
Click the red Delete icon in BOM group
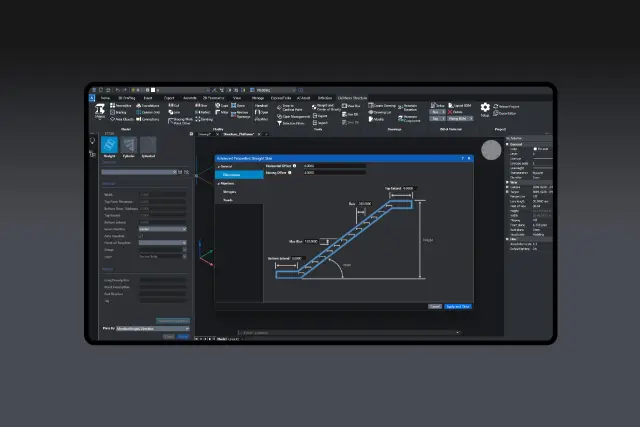pyautogui.click(x=450, y=112)
